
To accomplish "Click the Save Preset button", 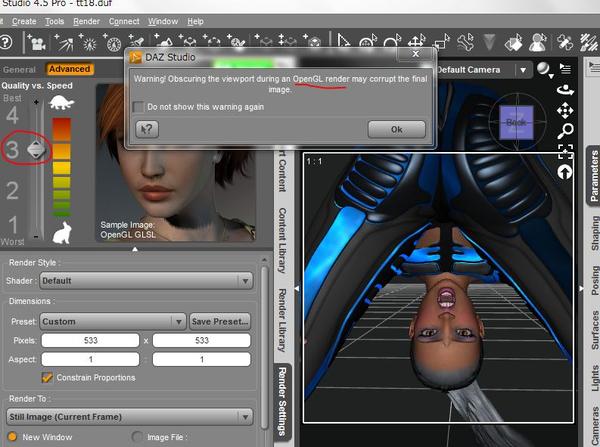I will click(220, 321).
